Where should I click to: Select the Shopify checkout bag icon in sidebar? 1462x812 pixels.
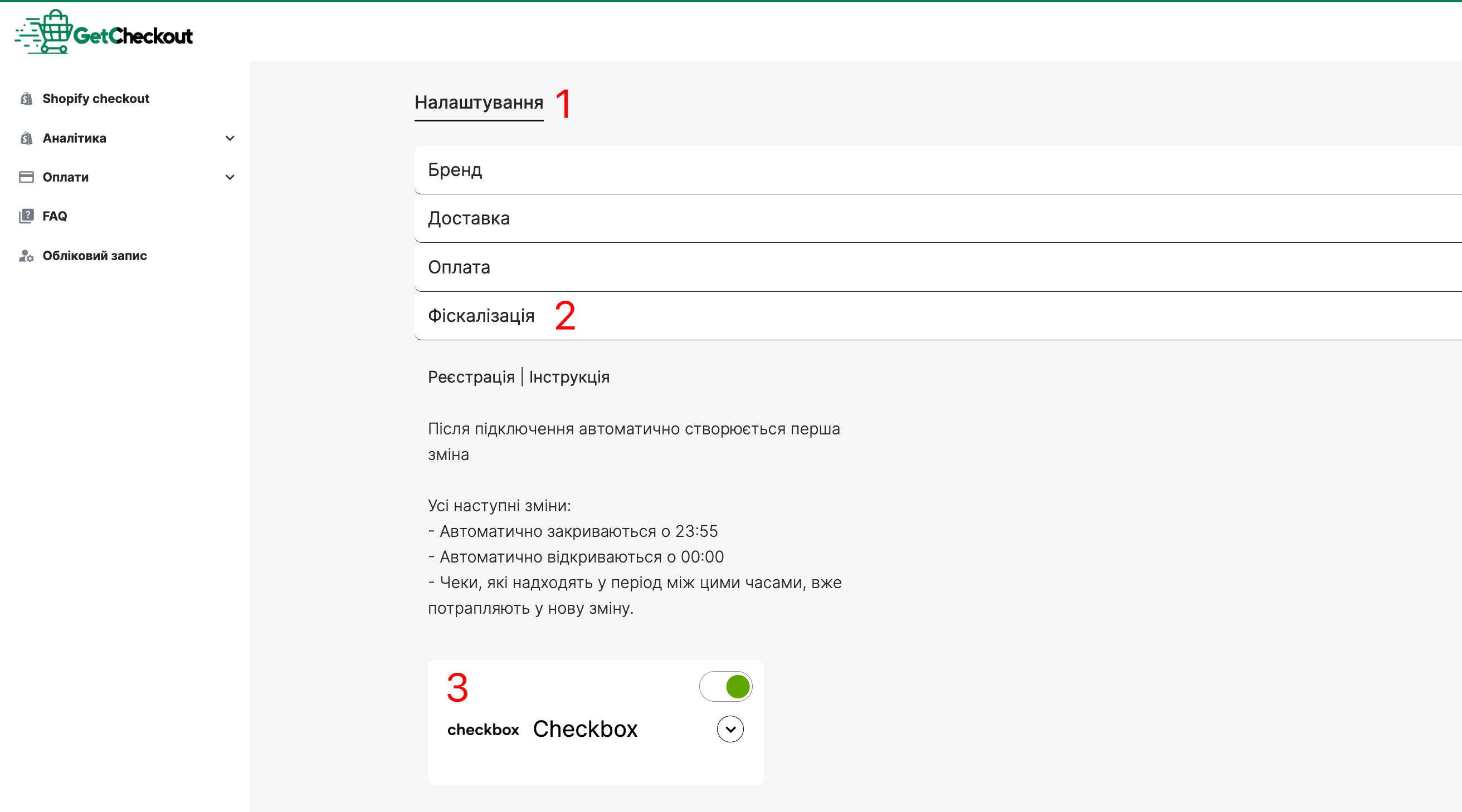click(26, 98)
